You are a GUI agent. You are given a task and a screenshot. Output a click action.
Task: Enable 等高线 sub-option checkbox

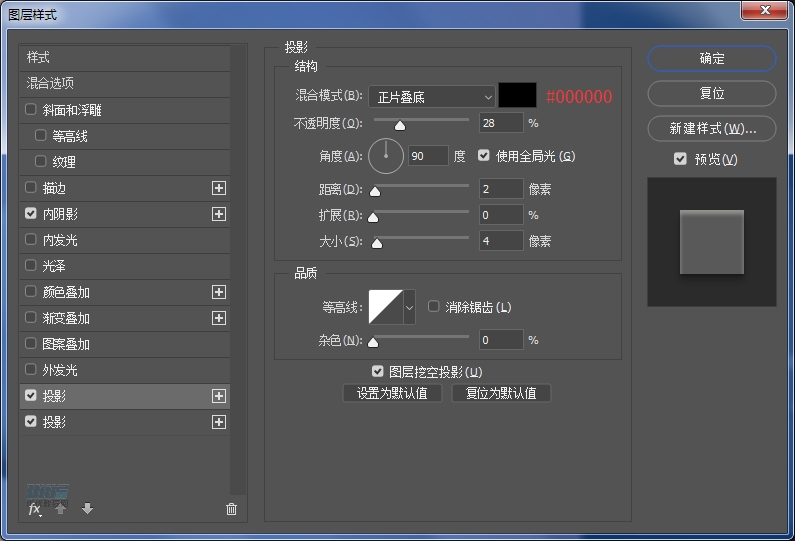point(41,135)
